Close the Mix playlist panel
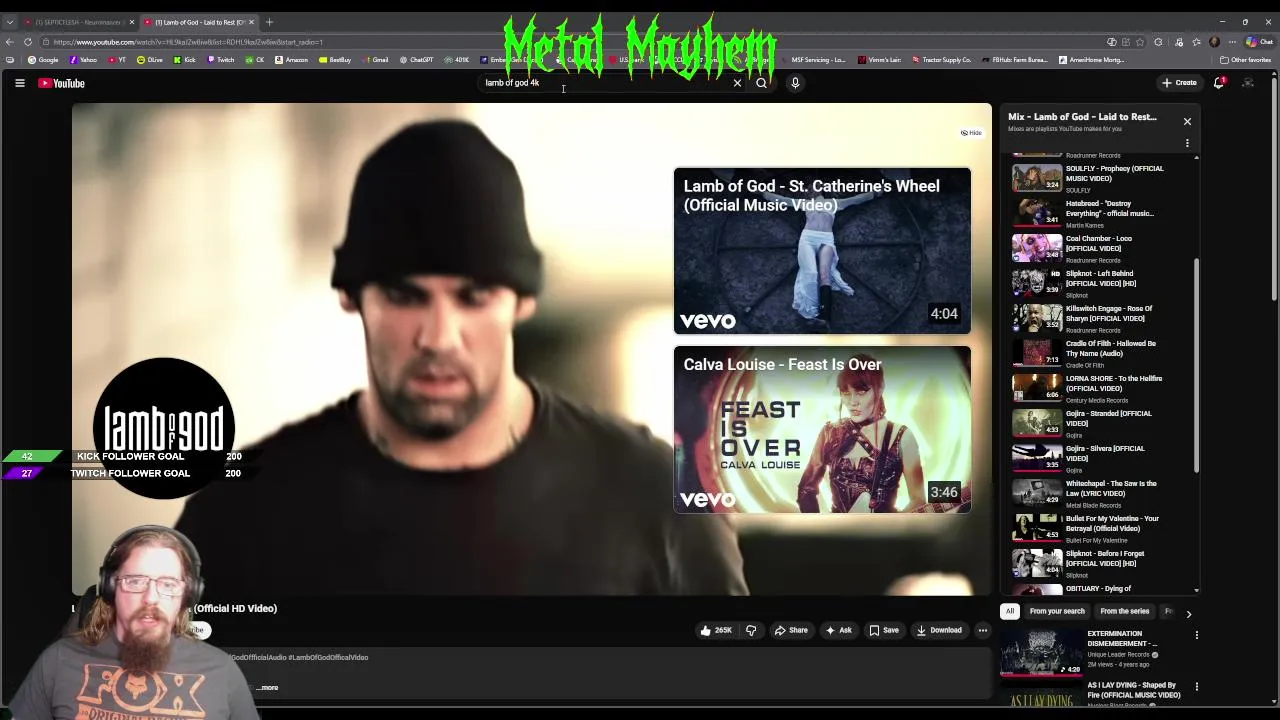 tap(1187, 121)
